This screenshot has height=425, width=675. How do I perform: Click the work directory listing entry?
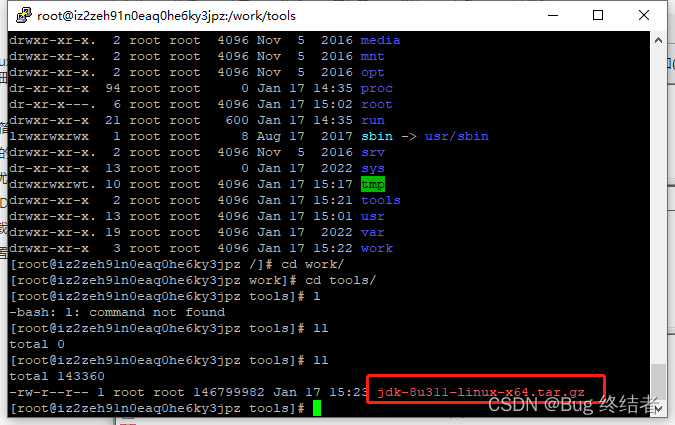pos(377,248)
